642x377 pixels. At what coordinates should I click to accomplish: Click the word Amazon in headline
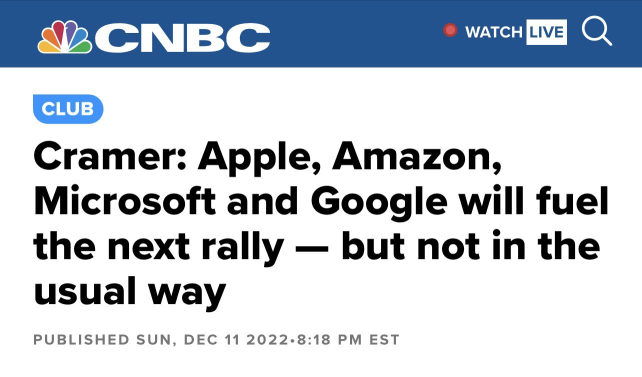click(x=417, y=156)
